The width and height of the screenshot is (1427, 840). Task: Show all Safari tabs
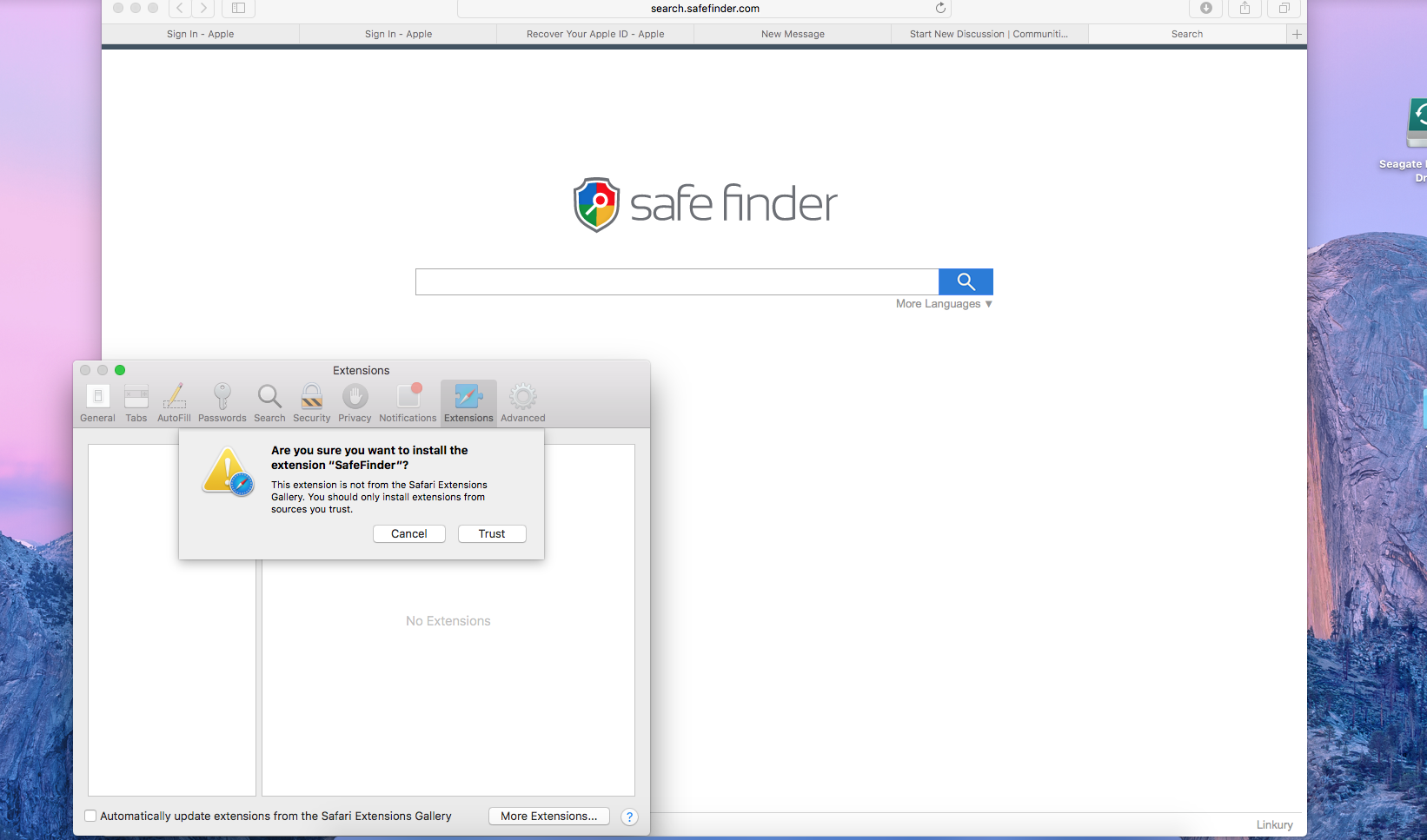pos(1284,9)
